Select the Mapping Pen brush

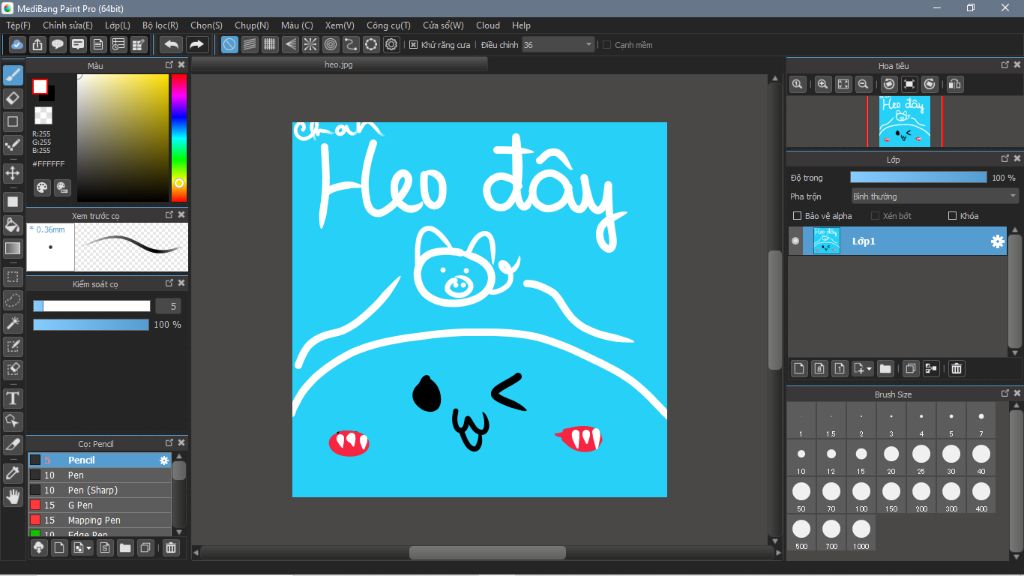click(100, 520)
